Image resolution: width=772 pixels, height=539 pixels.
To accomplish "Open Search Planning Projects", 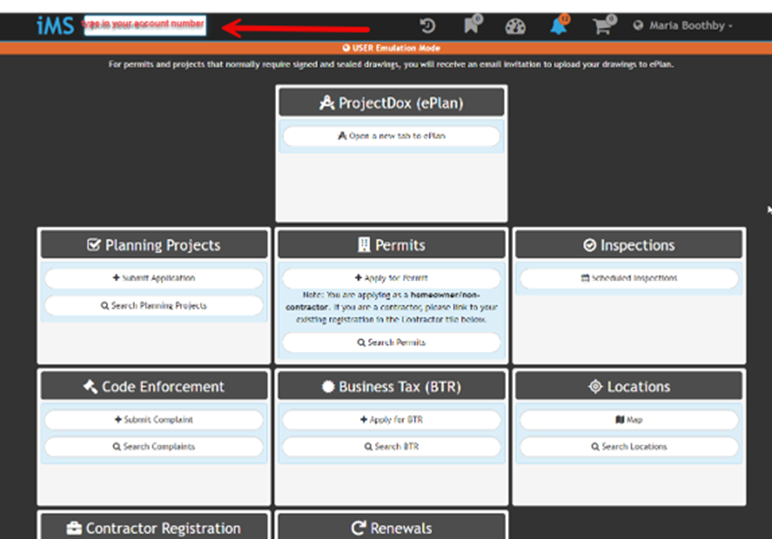I will (x=154, y=306).
